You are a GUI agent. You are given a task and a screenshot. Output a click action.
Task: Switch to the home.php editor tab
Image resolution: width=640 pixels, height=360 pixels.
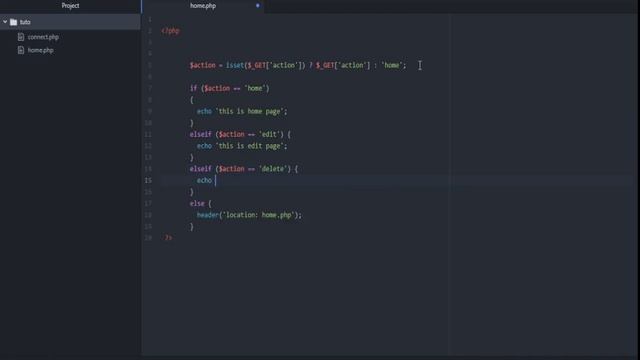tap(203, 6)
